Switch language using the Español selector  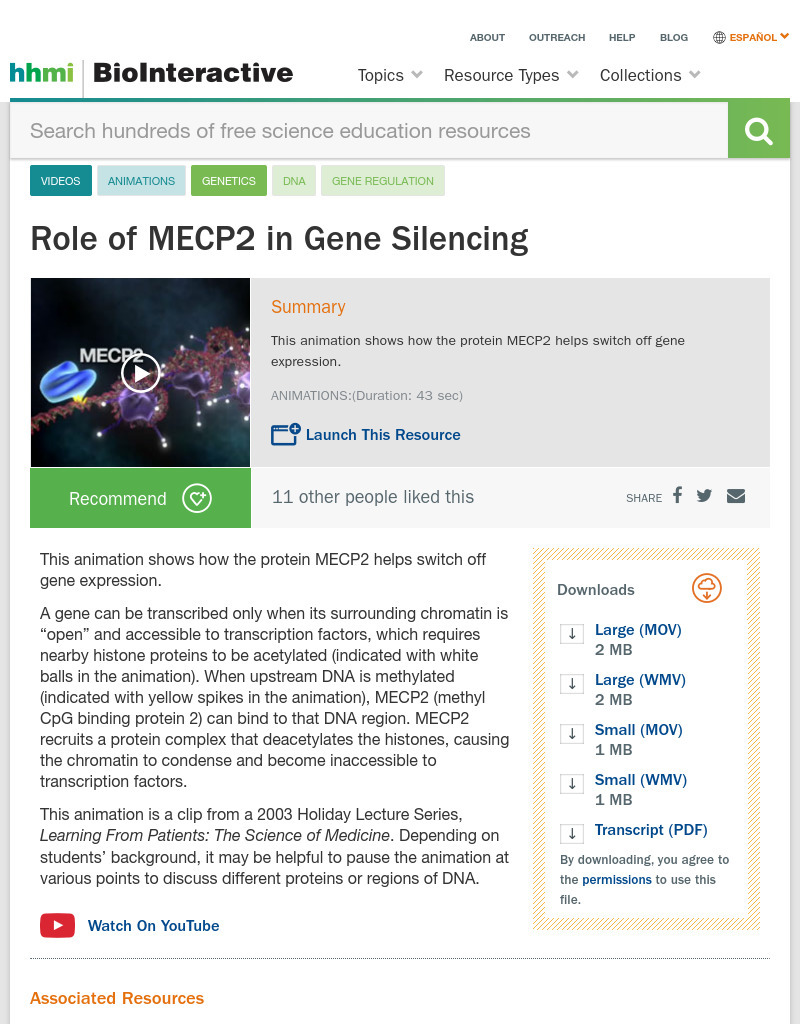(x=751, y=37)
